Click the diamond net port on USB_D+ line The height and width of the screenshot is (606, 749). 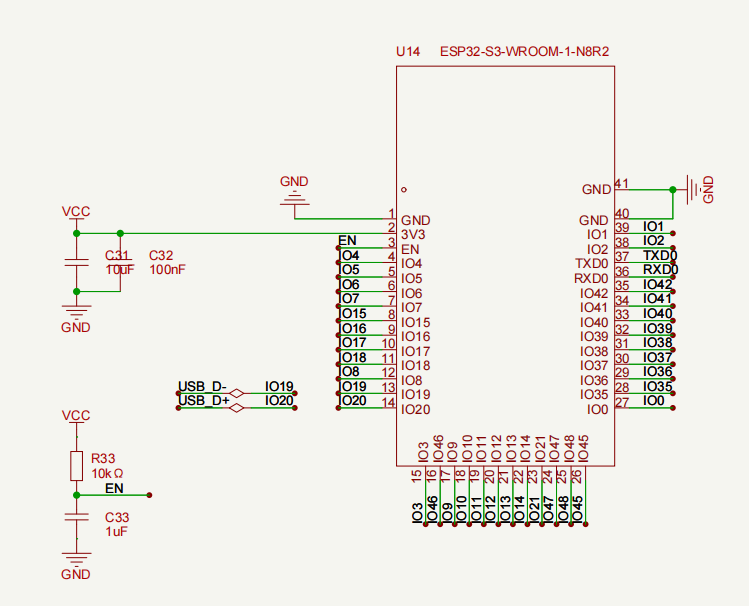[236, 408]
